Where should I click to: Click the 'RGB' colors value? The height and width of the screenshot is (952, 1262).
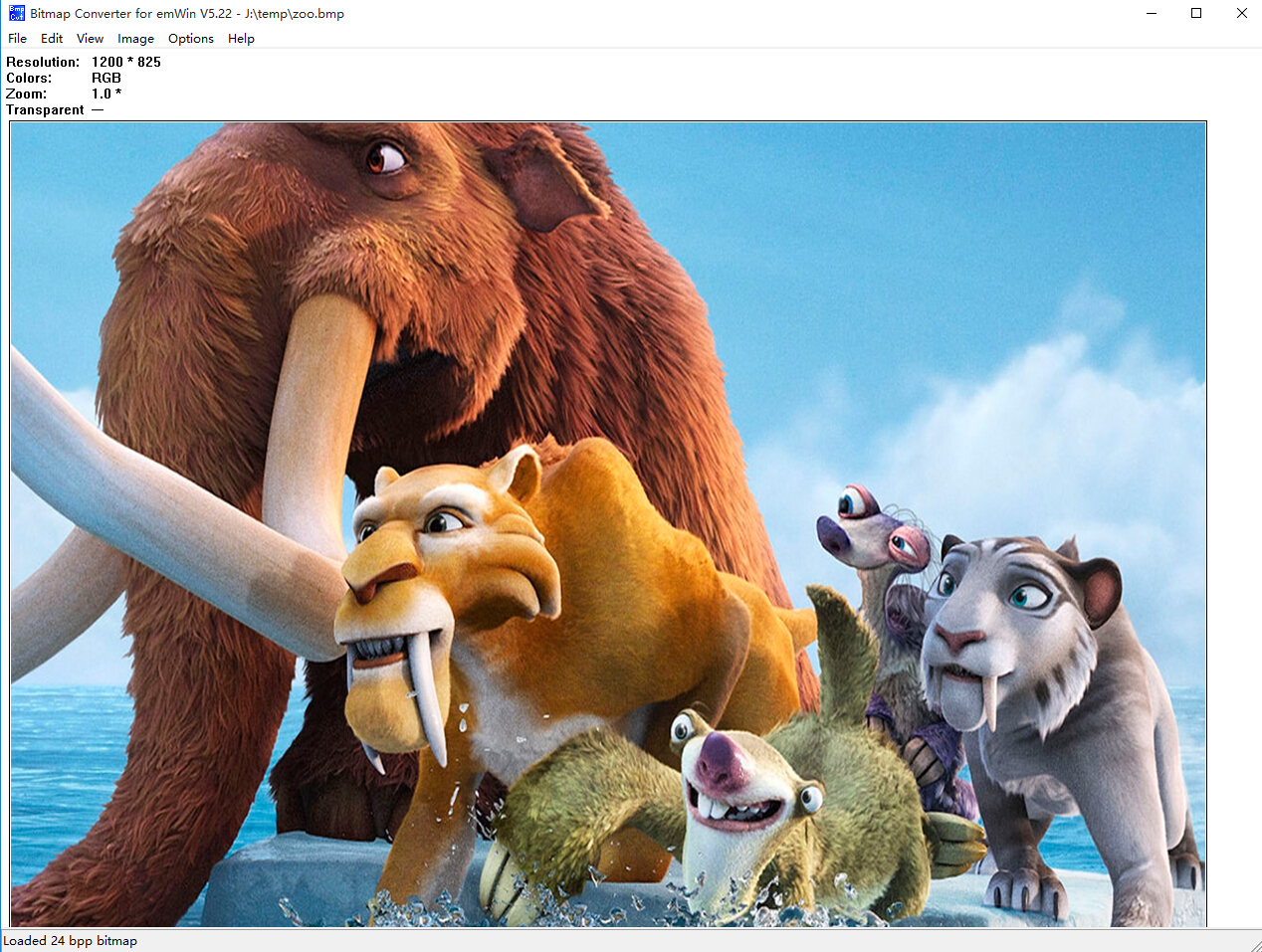pyautogui.click(x=106, y=78)
